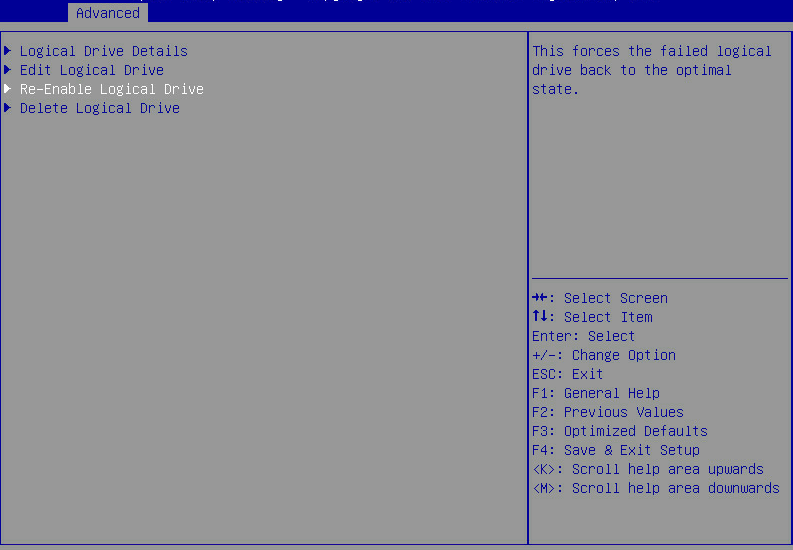The height and width of the screenshot is (550, 793).
Task: Click the F1: General Help entry
Action: click(596, 393)
